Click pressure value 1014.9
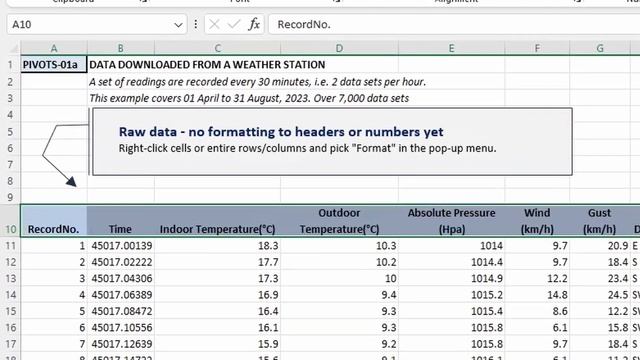Viewport: 640px width, 360px height. click(451, 278)
